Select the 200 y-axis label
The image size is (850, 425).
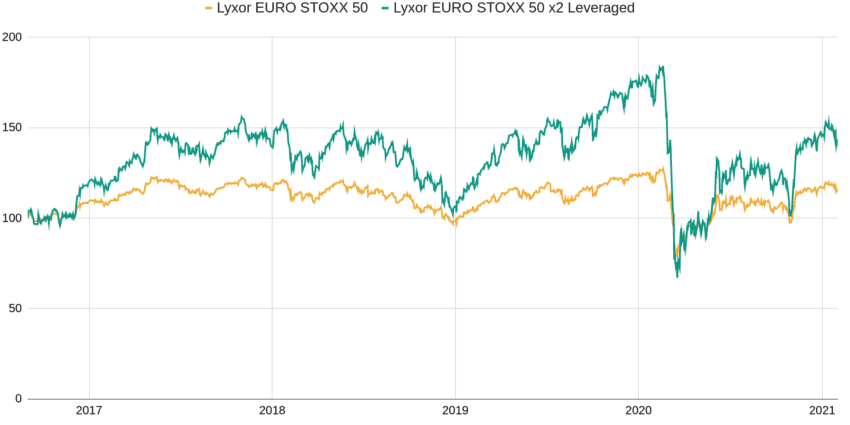[11, 37]
